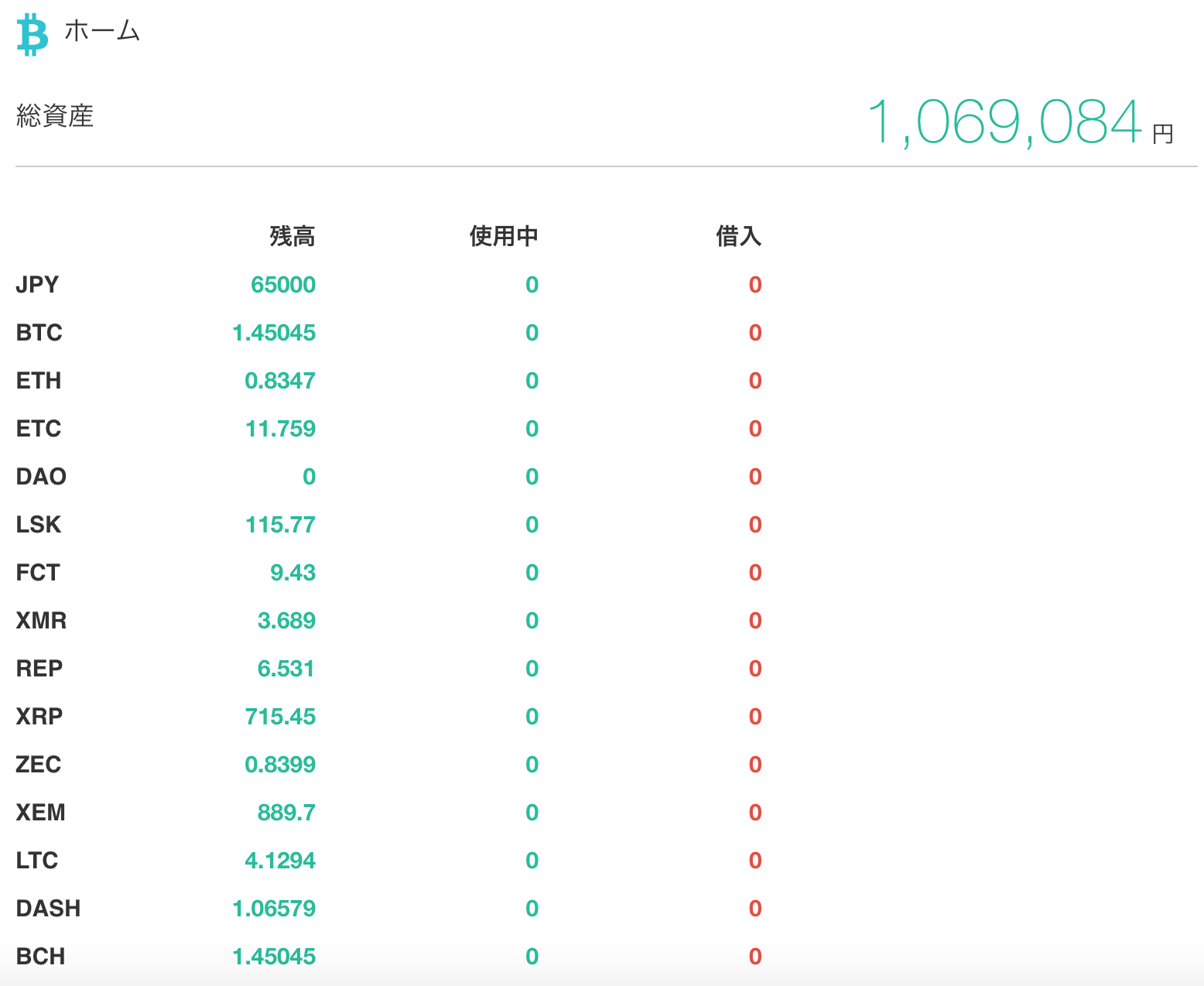Click the XMR 借入 value

point(755,620)
